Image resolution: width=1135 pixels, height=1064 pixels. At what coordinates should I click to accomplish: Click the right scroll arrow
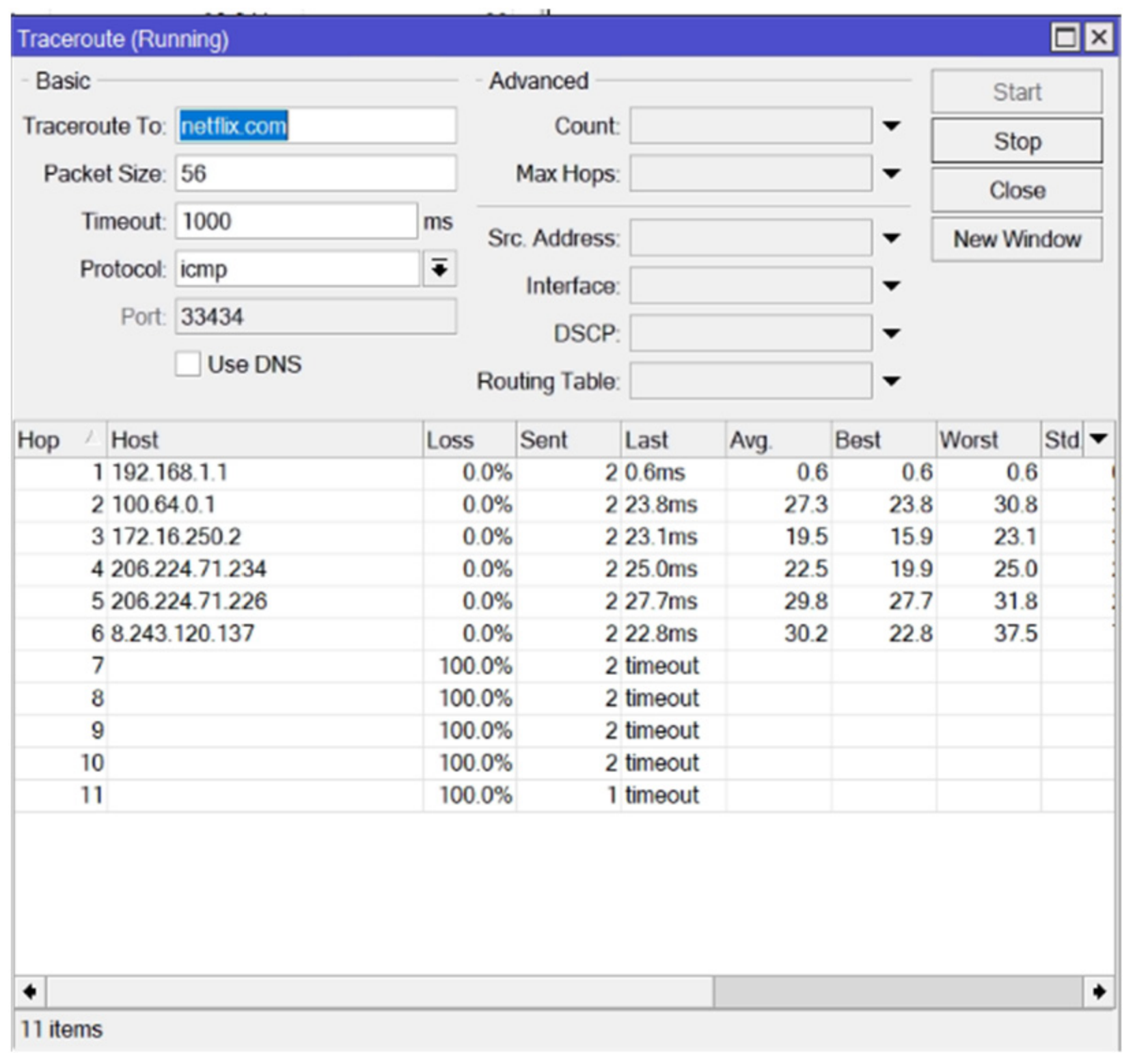coord(1098,991)
